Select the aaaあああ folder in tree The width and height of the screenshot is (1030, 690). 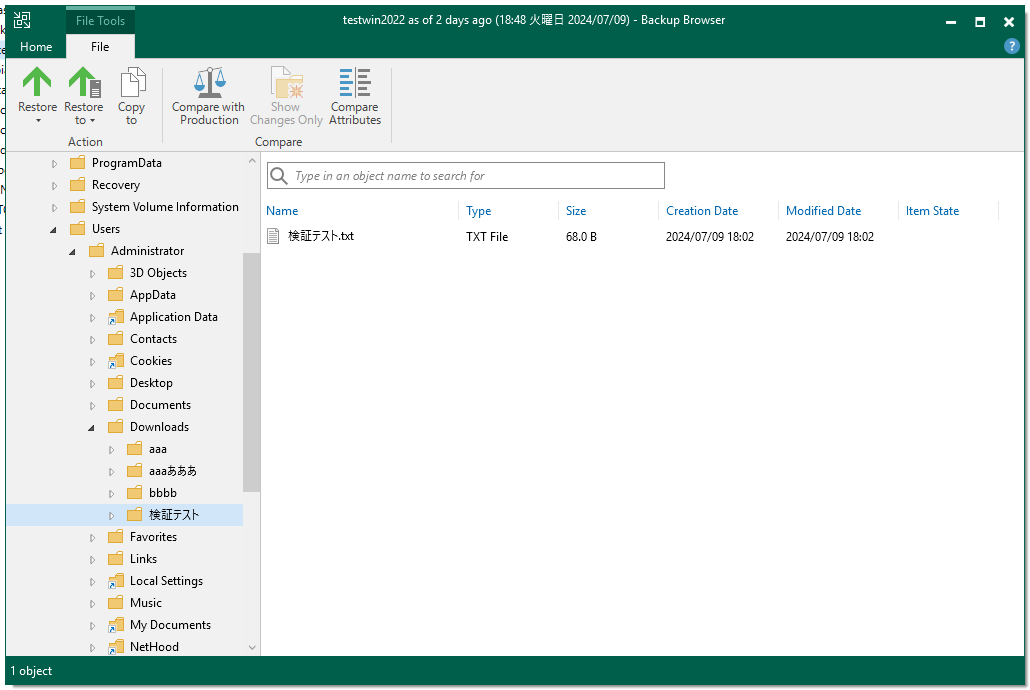[x=173, y=471]
